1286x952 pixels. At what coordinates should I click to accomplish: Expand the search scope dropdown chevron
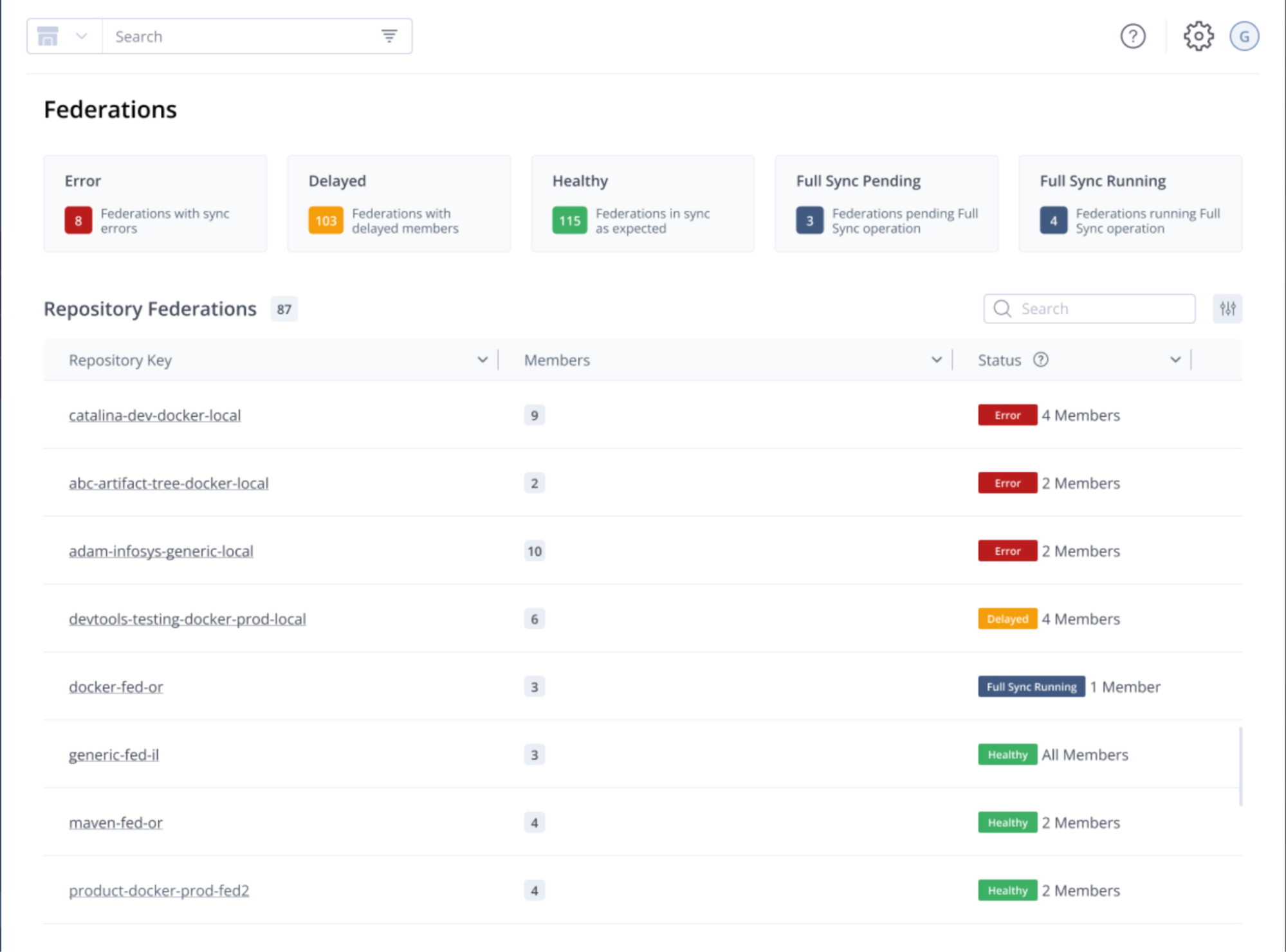[81, 36]
